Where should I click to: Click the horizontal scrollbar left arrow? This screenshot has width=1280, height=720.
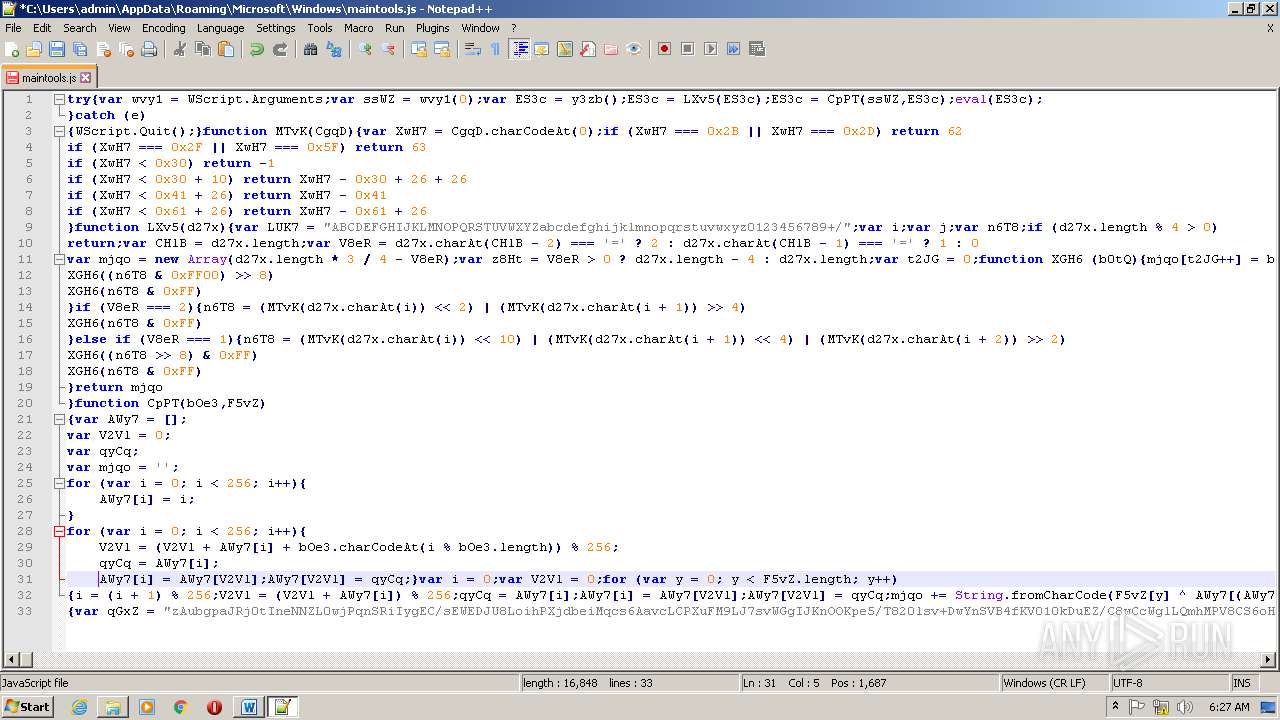(x=11, y=660)
